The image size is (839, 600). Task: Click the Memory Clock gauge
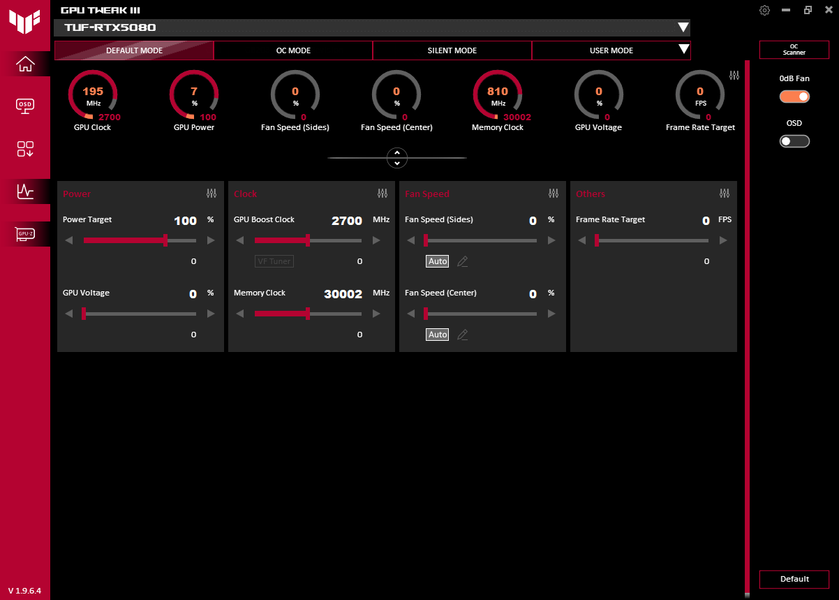click(x=498, y=95)
